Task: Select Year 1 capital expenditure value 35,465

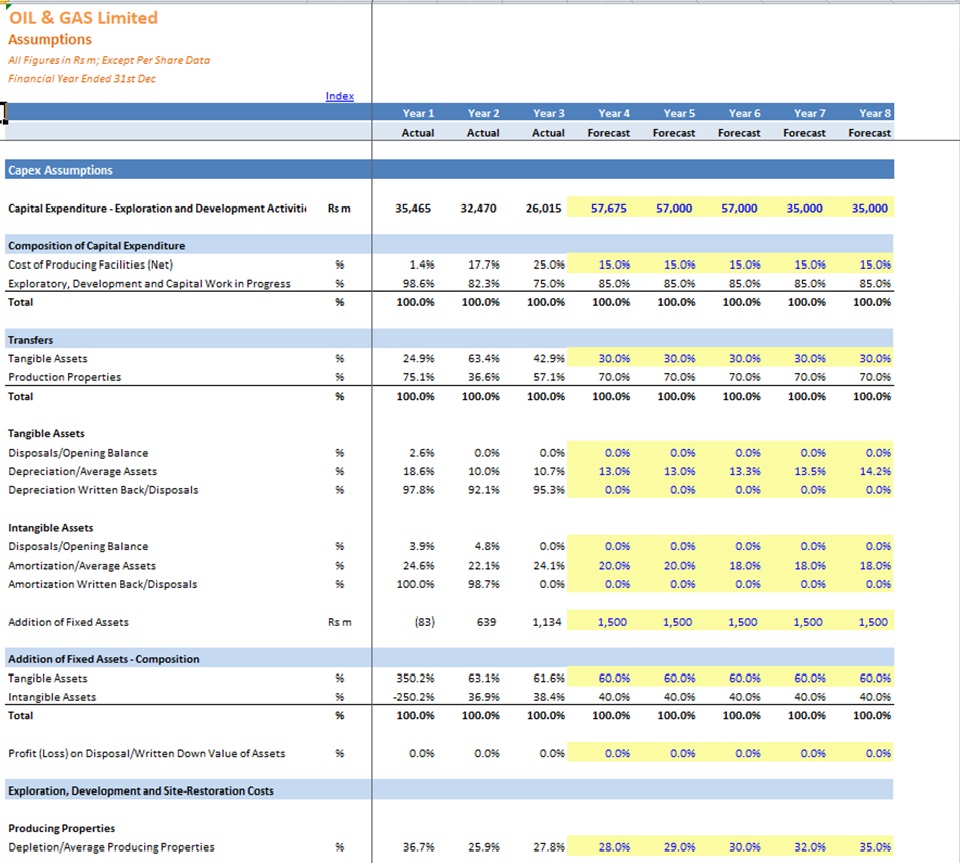Action: pos(413,209)
